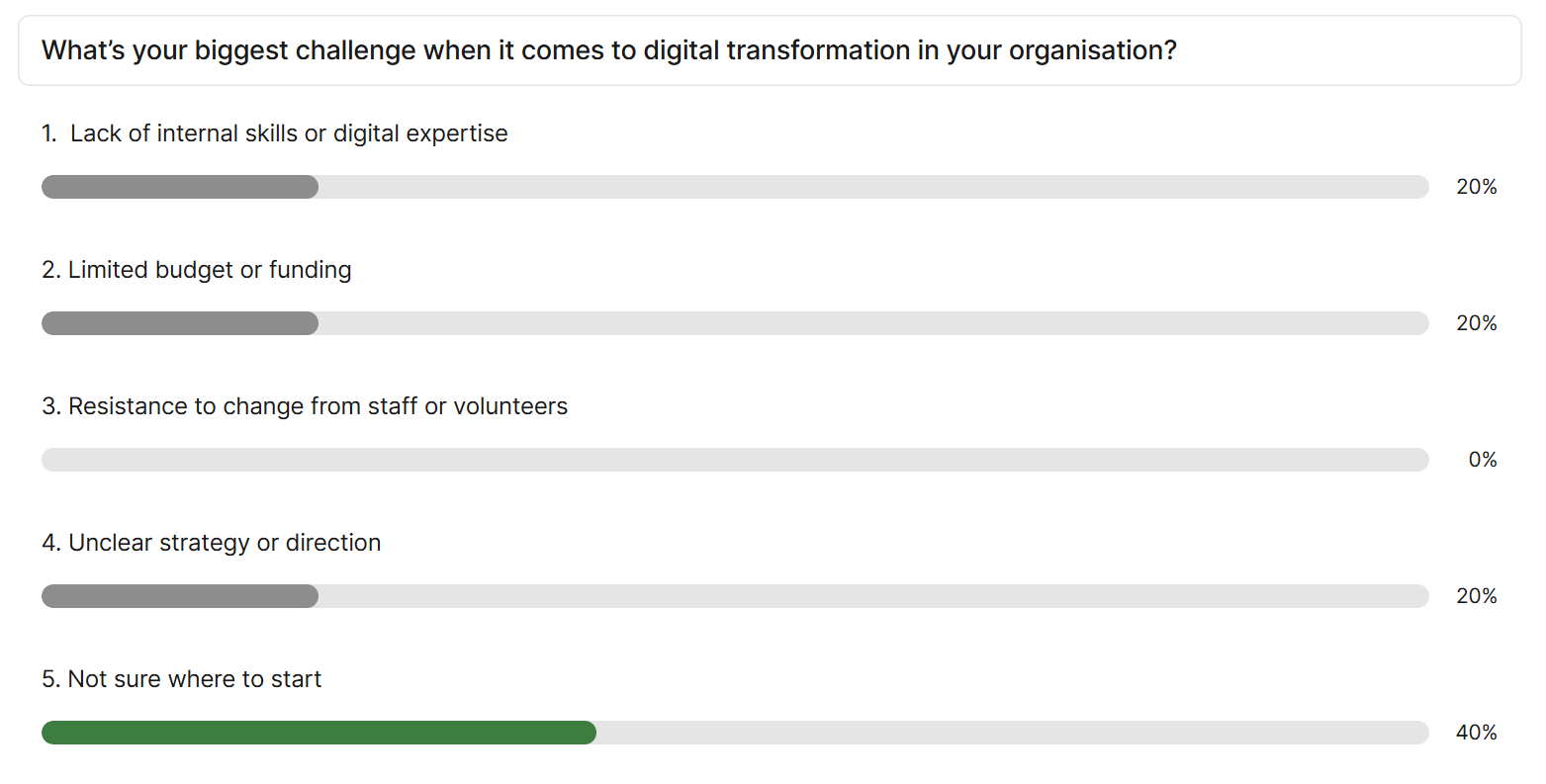Select option 'Lack of internal skills or digital expertise'
Image resolution: width=1546 pixels, height=784 pixels.
click(x=275, y=133)
